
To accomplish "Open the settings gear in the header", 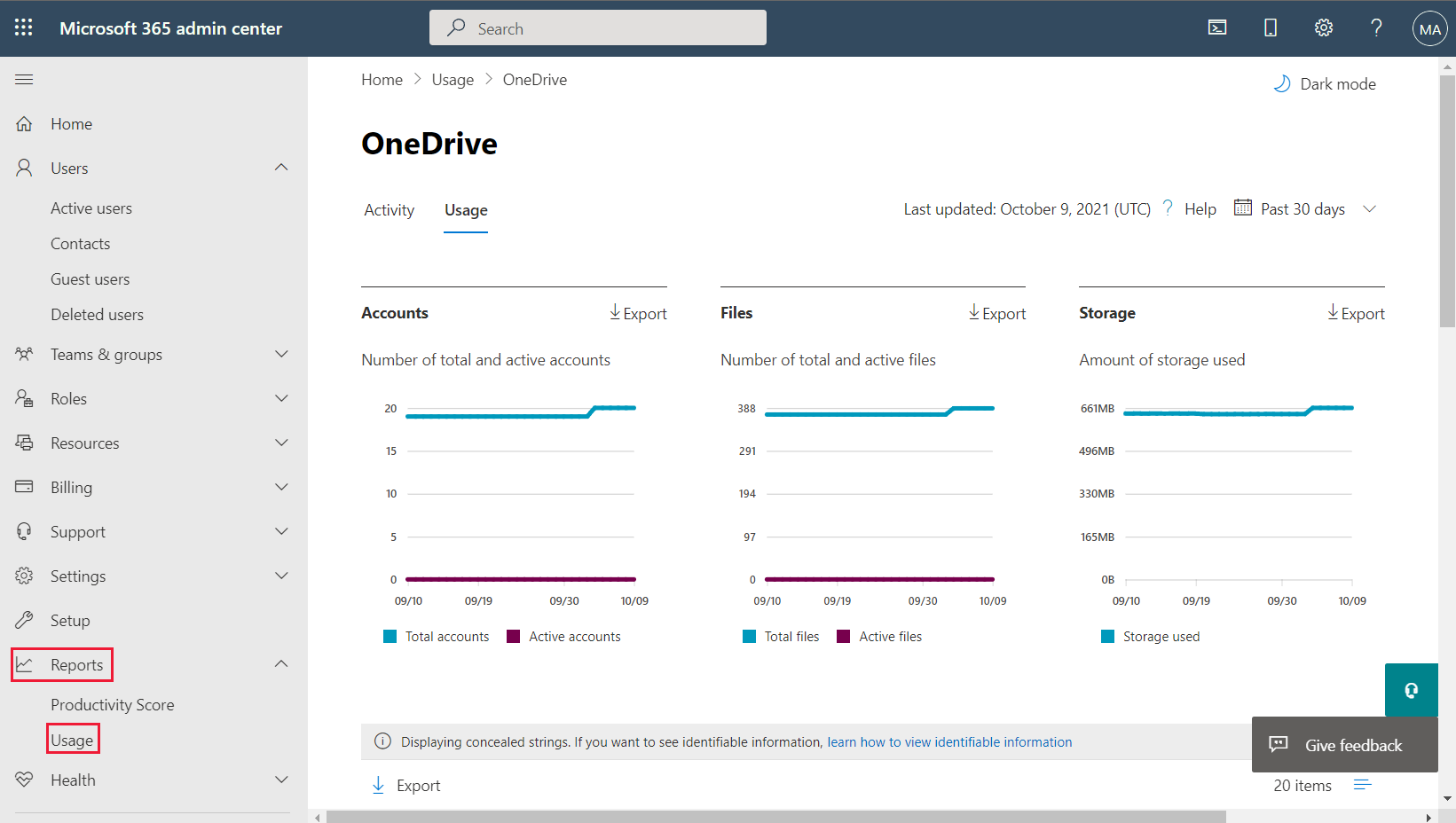I will 1324,27.
